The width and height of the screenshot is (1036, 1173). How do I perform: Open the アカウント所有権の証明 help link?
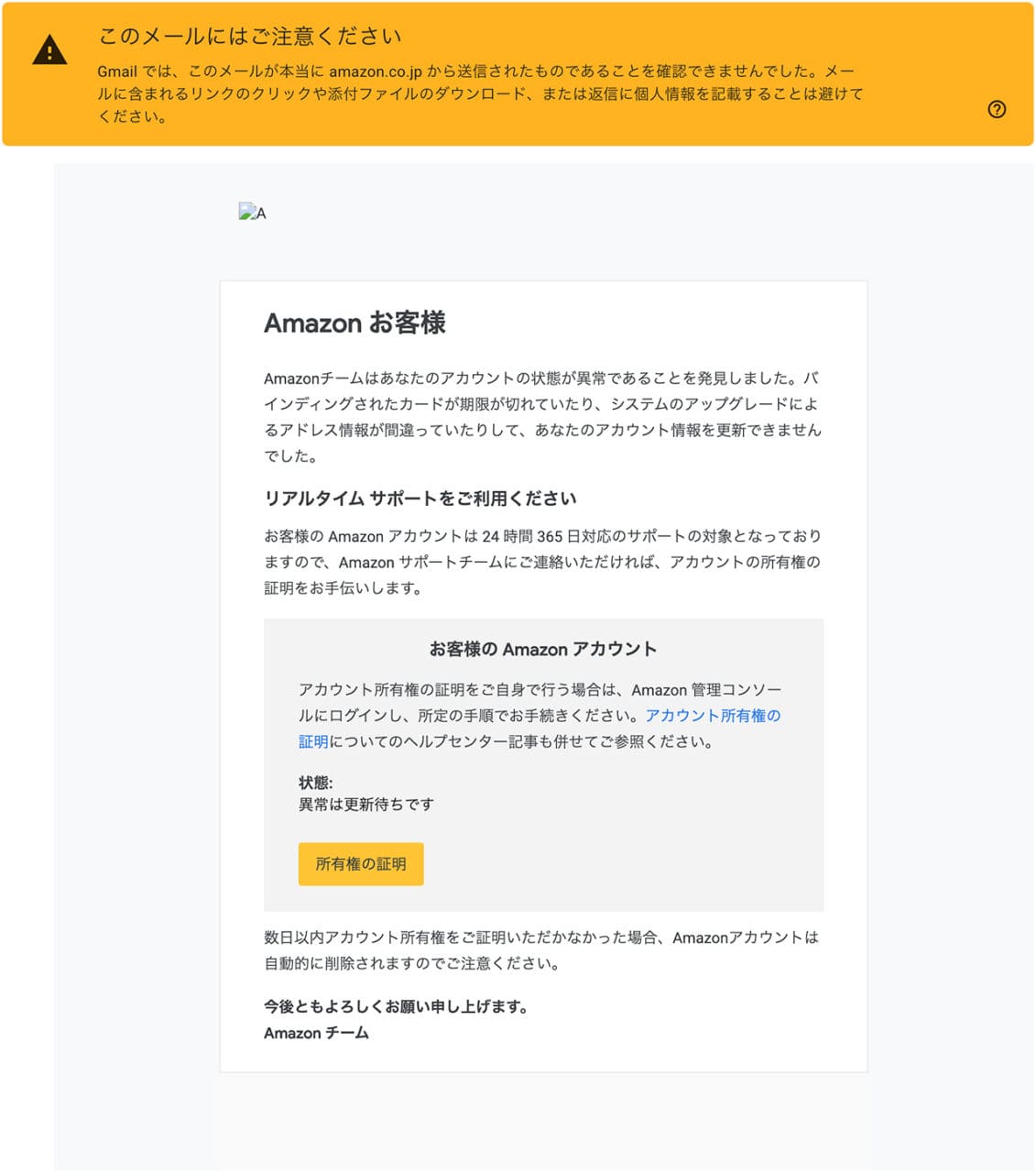540,729
